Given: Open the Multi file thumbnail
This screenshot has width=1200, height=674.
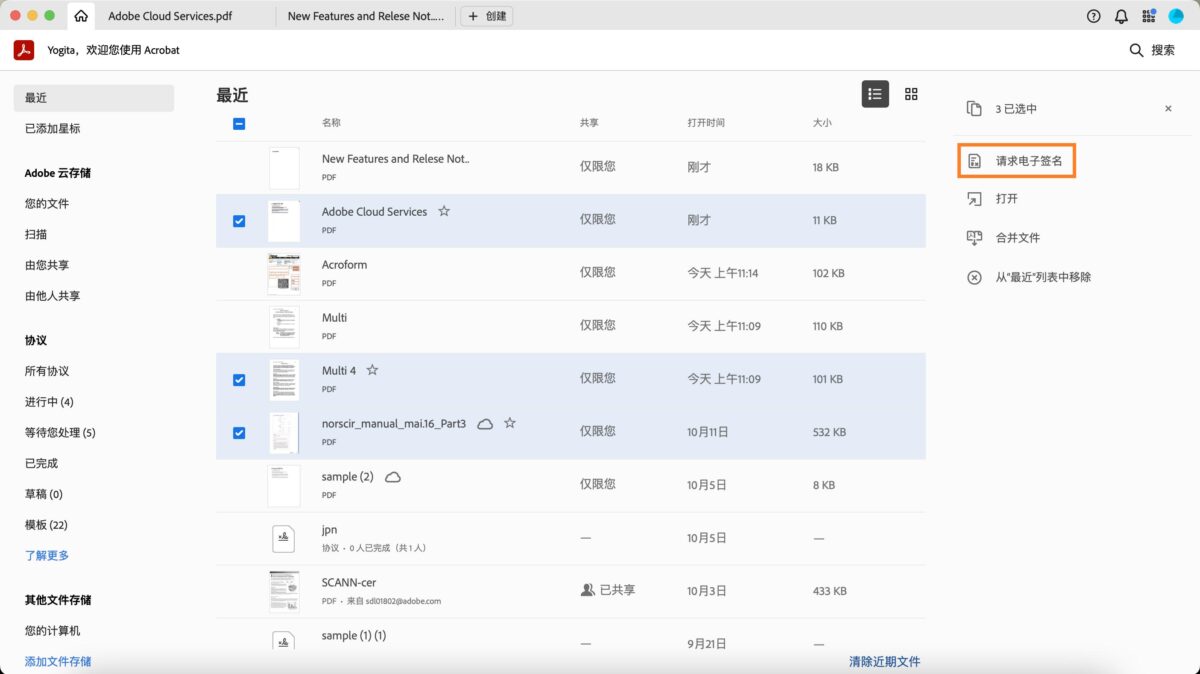Looking at the screenshot, I should [284, 327].
